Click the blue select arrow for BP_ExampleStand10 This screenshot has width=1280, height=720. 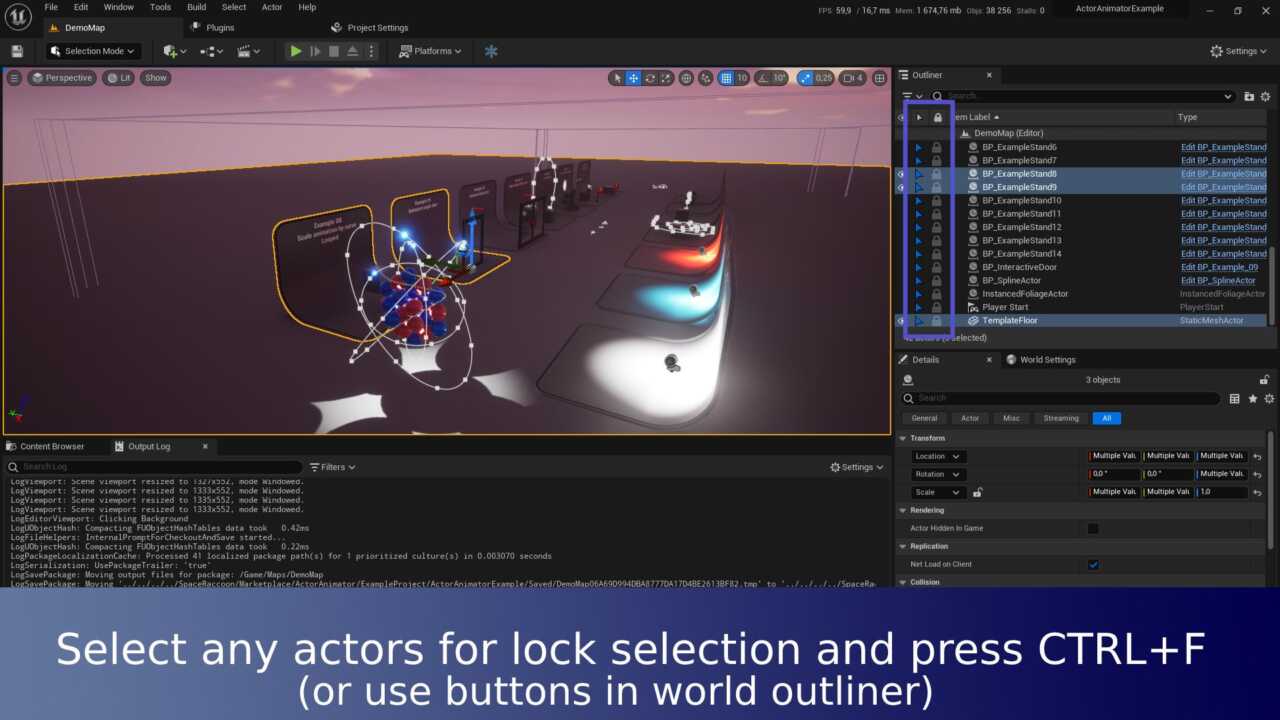tap(919, 200)
